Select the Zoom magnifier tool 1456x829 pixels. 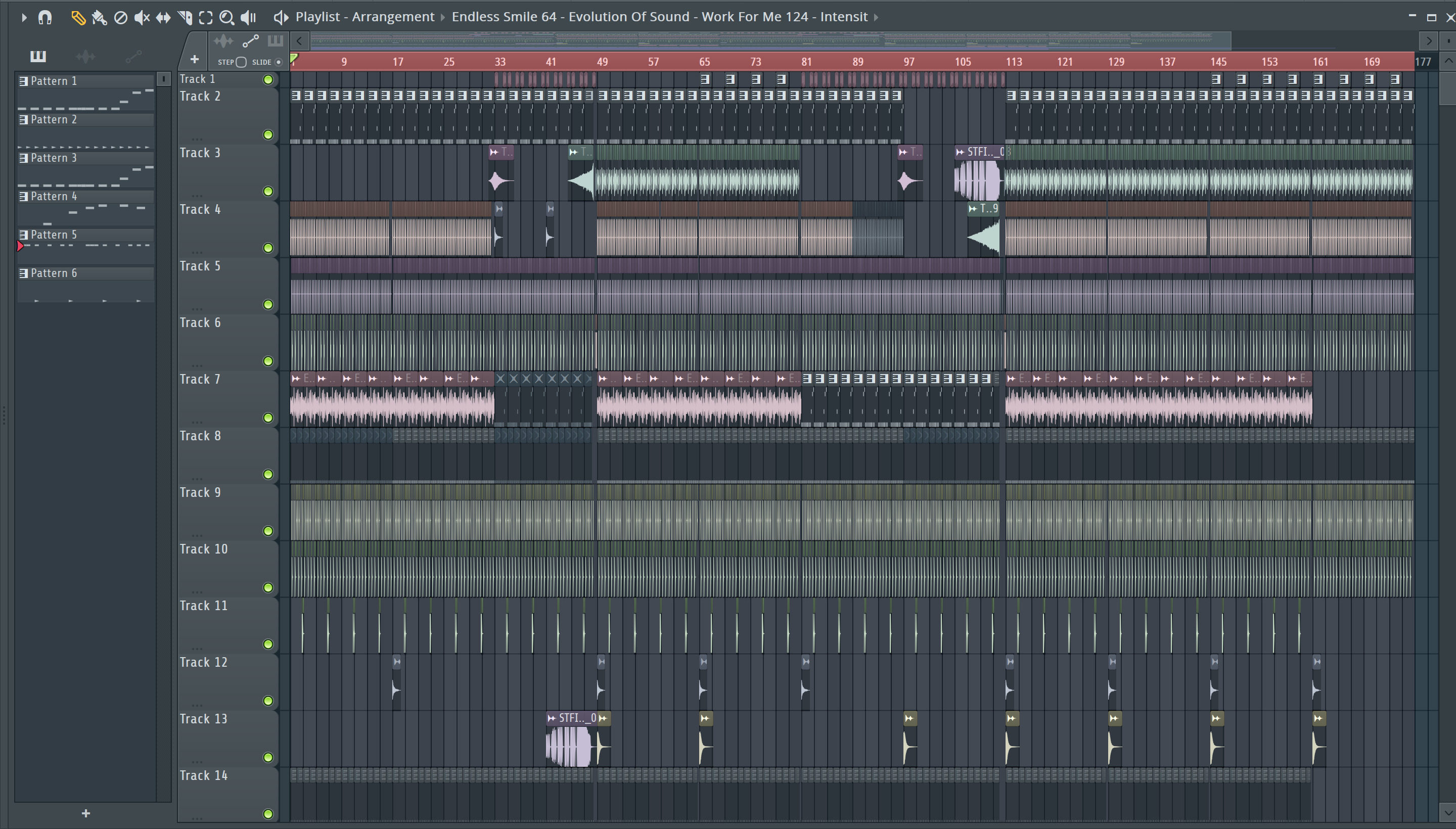point(226,18)
